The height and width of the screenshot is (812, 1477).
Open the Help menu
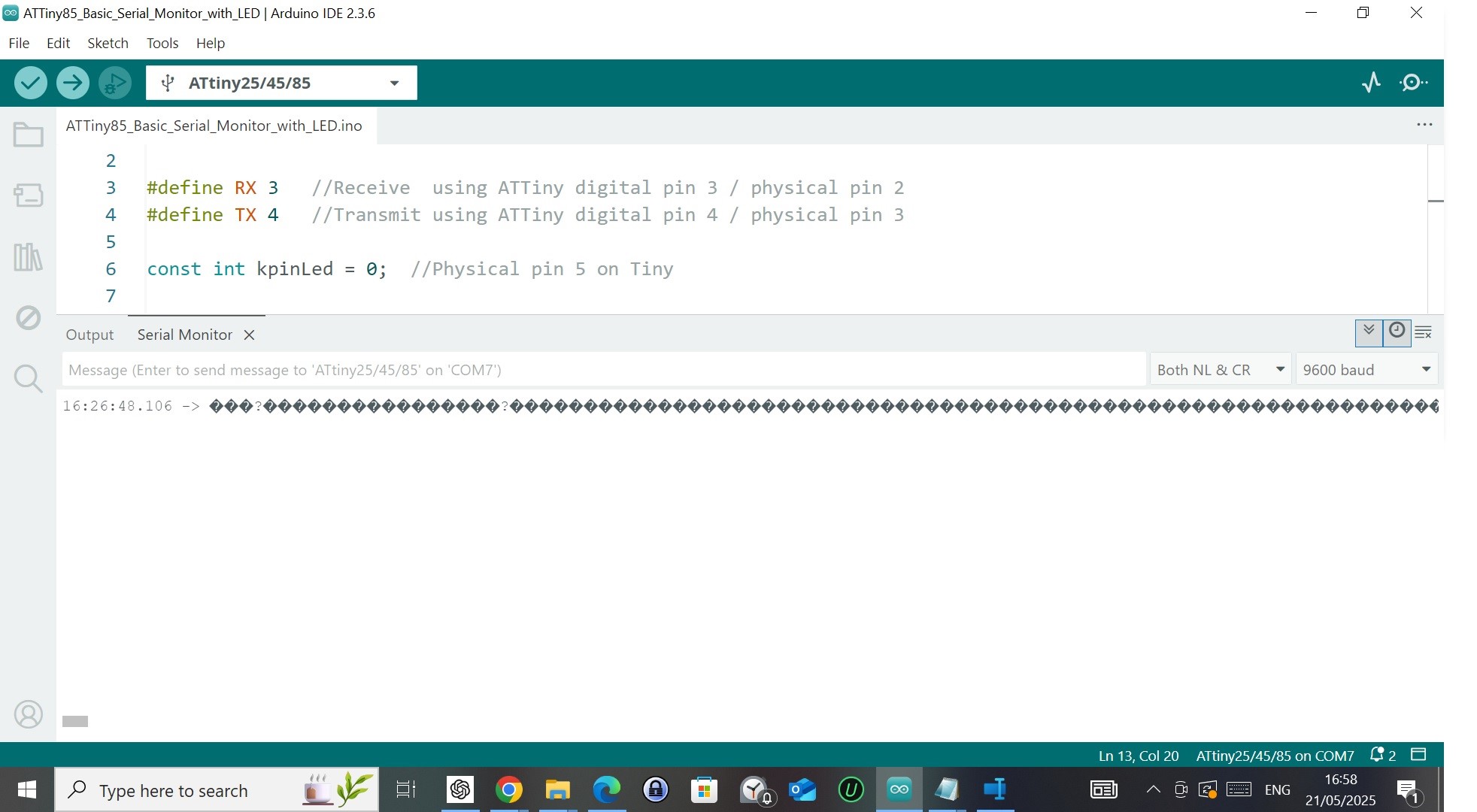point(211,43)
